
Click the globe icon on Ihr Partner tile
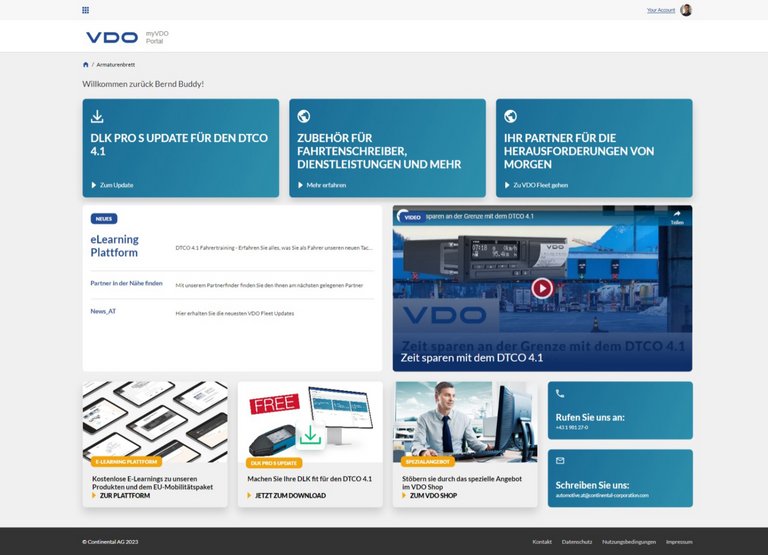click(510, 116)
